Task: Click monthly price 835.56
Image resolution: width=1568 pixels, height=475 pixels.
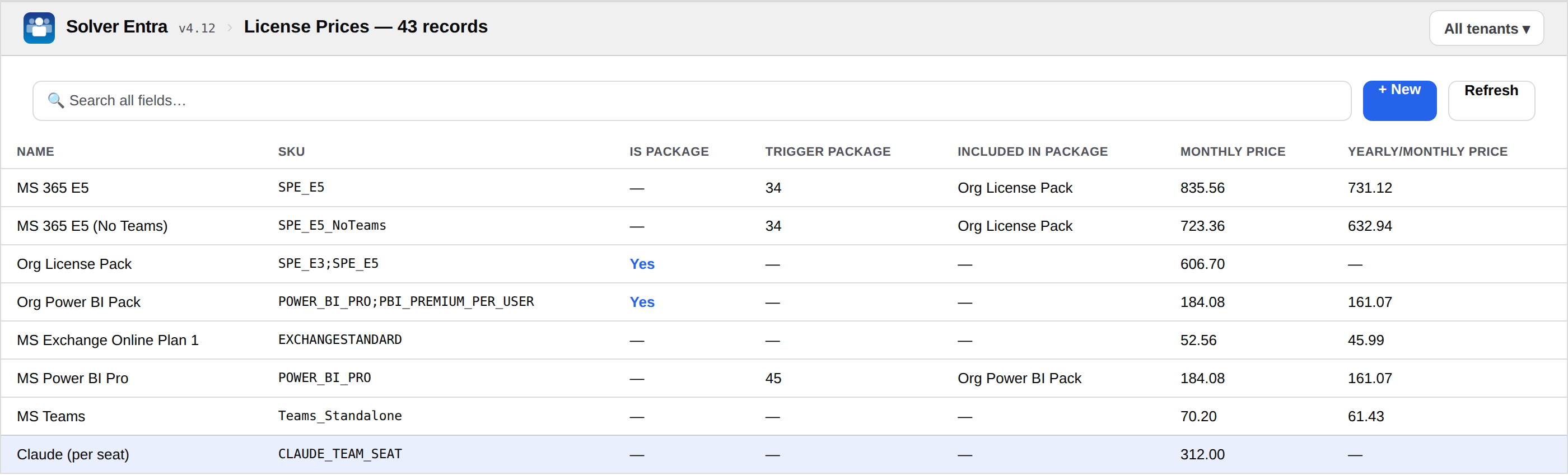Action: pyautogui.click(x=1202, y=188)
